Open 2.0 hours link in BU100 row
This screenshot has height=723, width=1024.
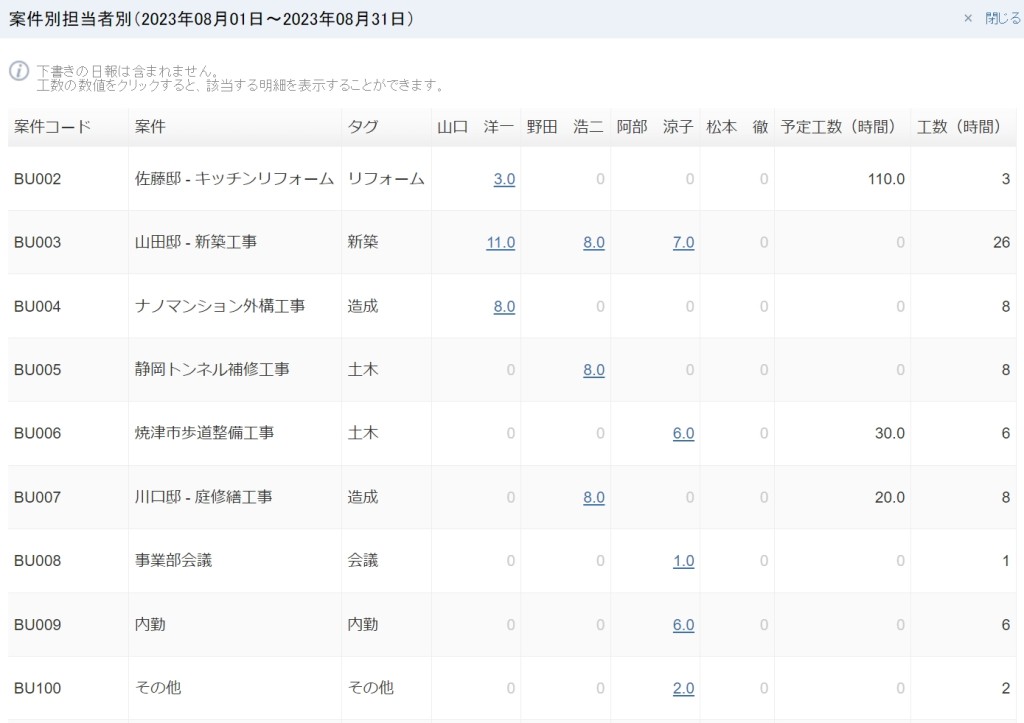[683, 688]
